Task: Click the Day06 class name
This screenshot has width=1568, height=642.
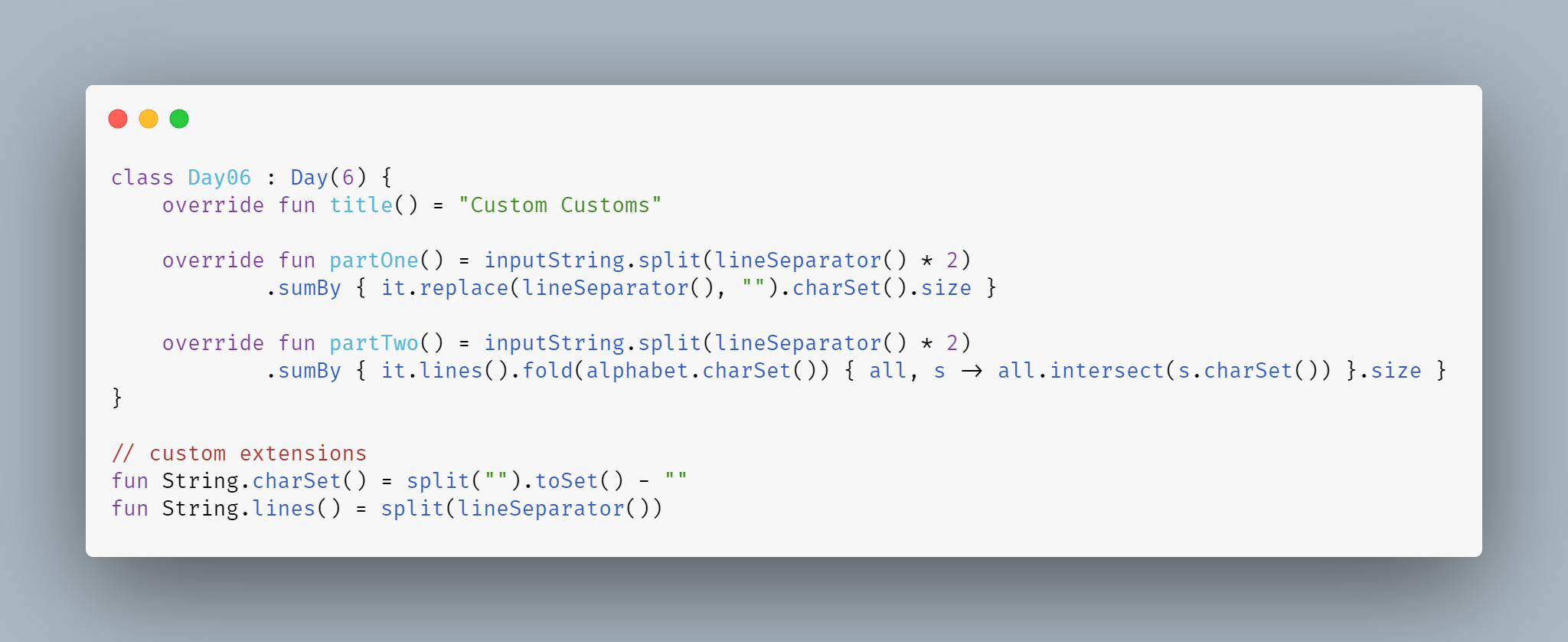Action: coord(219,178)
